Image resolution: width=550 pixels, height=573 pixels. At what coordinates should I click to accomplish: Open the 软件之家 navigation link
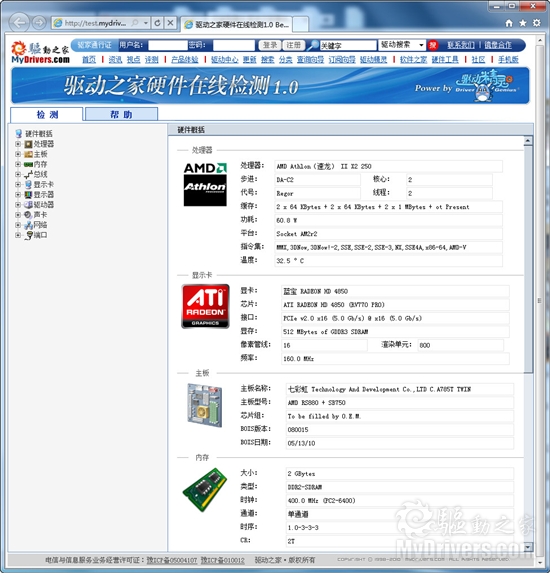(413, 60)
